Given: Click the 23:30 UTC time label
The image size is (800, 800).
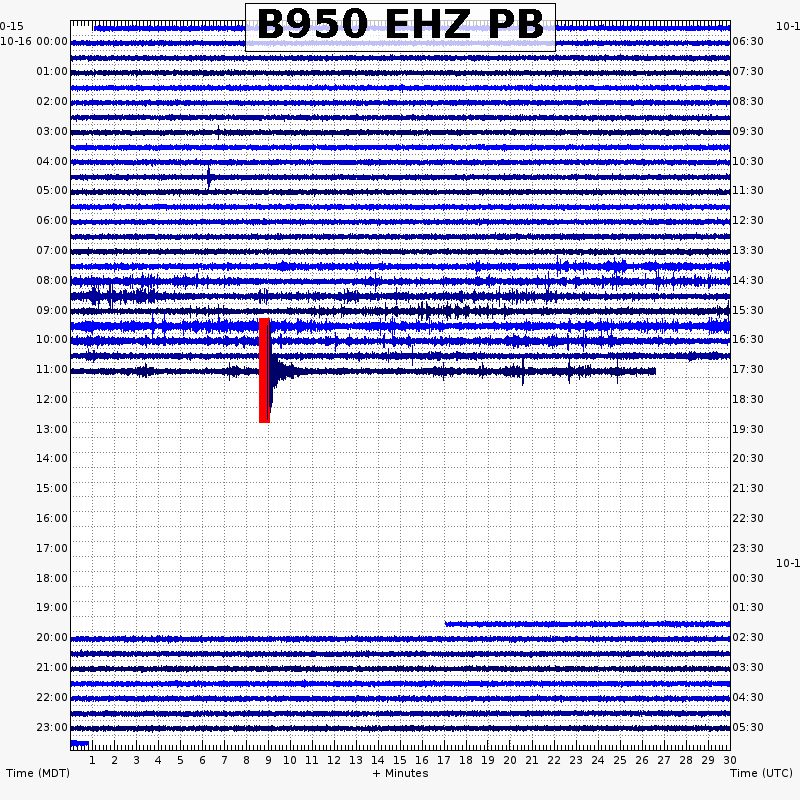Looking at the screenshot, I should 748,548.
